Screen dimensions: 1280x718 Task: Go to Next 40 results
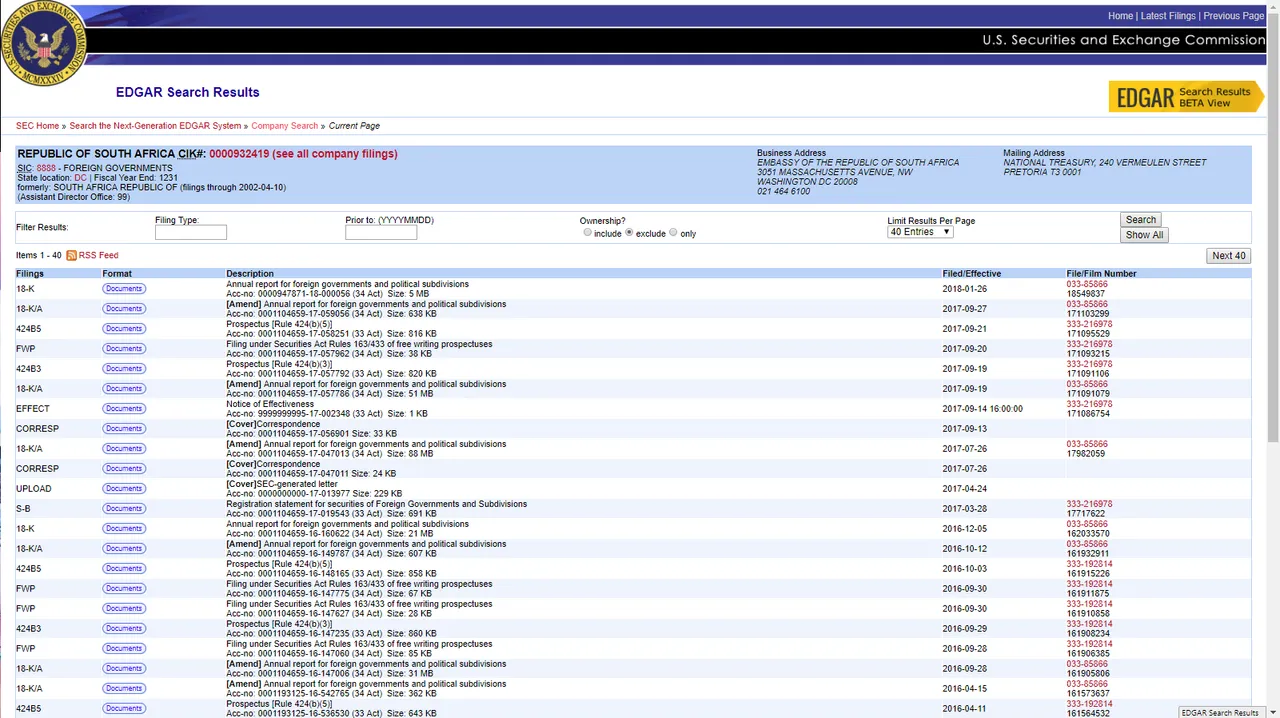1229,256
